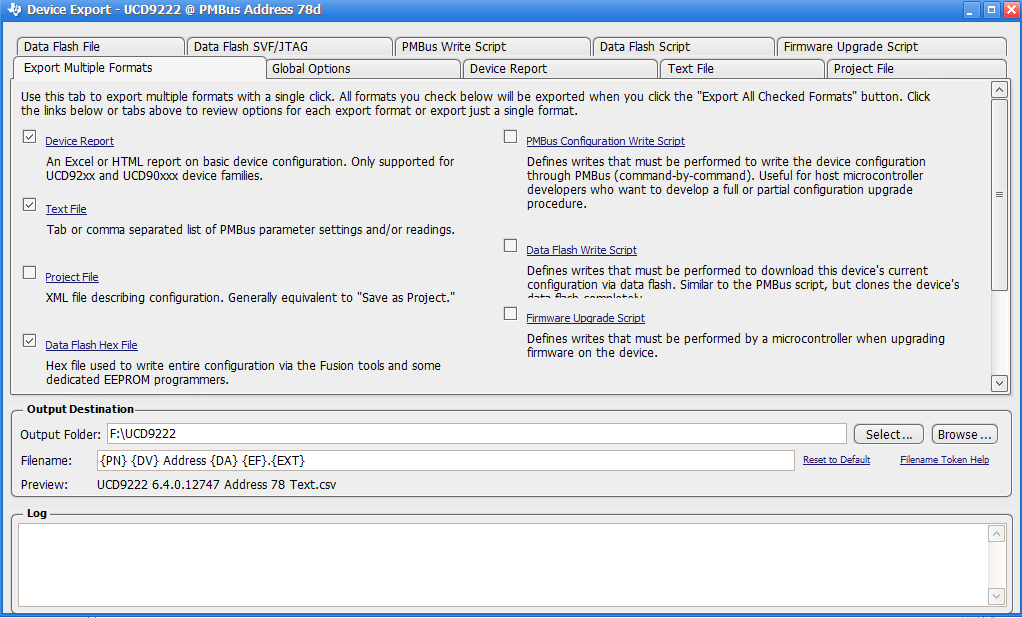Maximize the Device Export window
The image size is (1022, 618).
pyautogui.click(x=991, y=10)
